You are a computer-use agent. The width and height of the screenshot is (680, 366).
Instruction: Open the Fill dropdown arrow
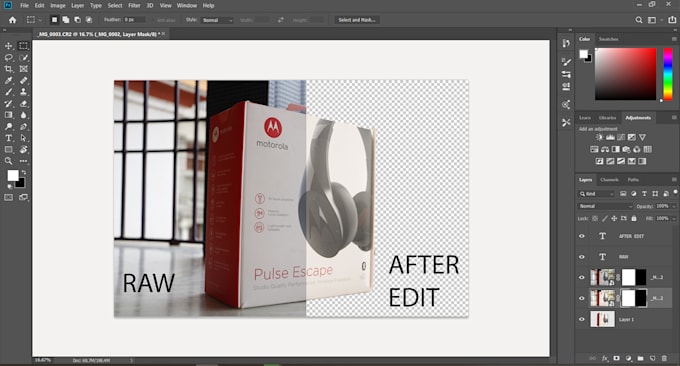[673, 219]
